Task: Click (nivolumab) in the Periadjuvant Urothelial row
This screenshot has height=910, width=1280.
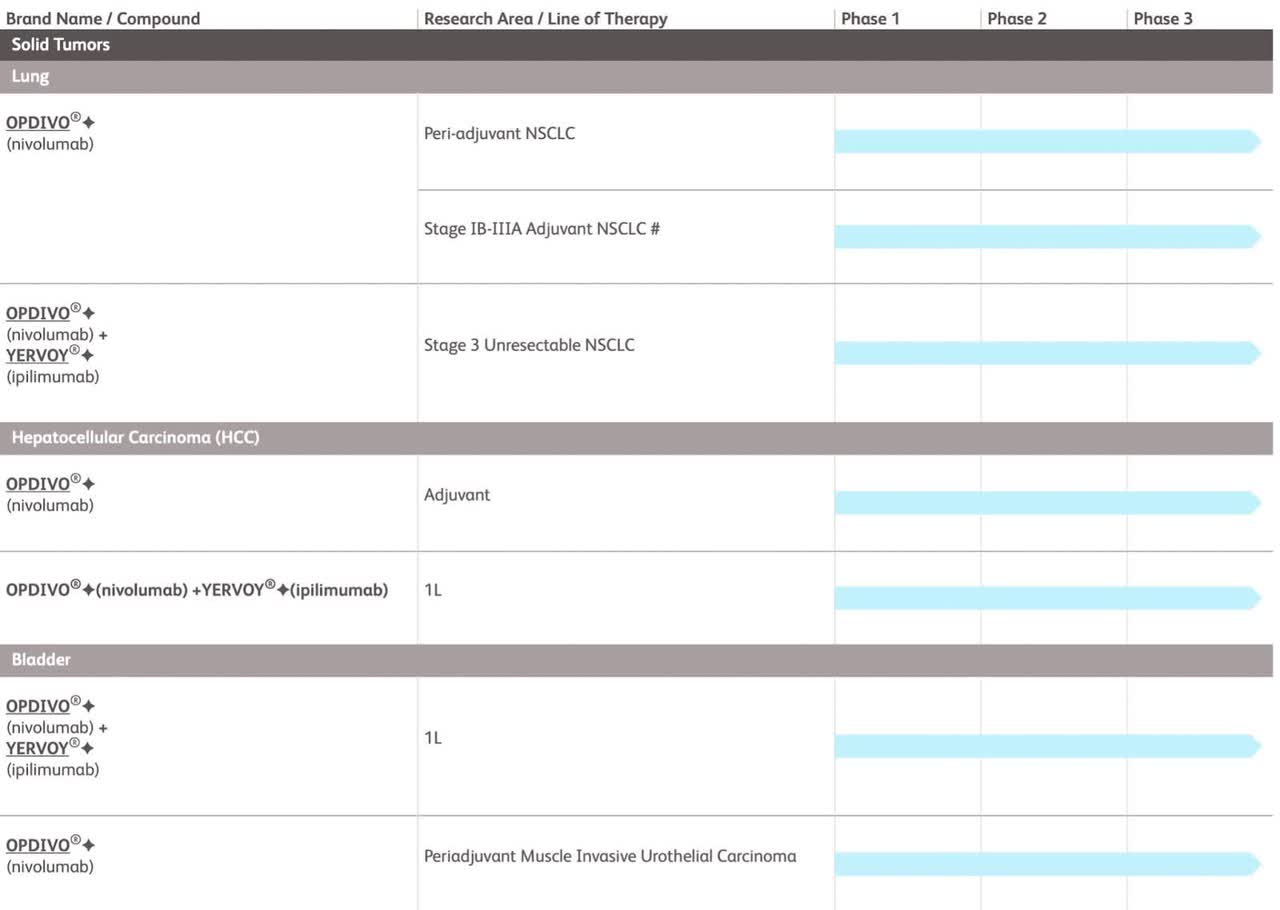Action: click(x=50, y=867)
